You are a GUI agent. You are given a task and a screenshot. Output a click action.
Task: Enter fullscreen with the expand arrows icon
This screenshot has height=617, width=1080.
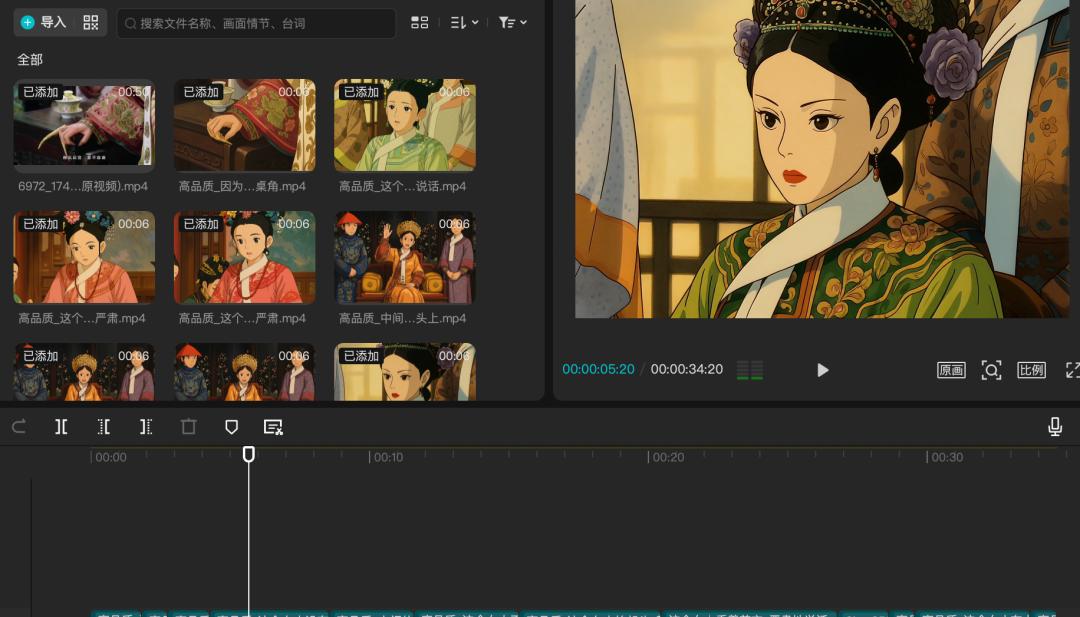click(1072, 370)
